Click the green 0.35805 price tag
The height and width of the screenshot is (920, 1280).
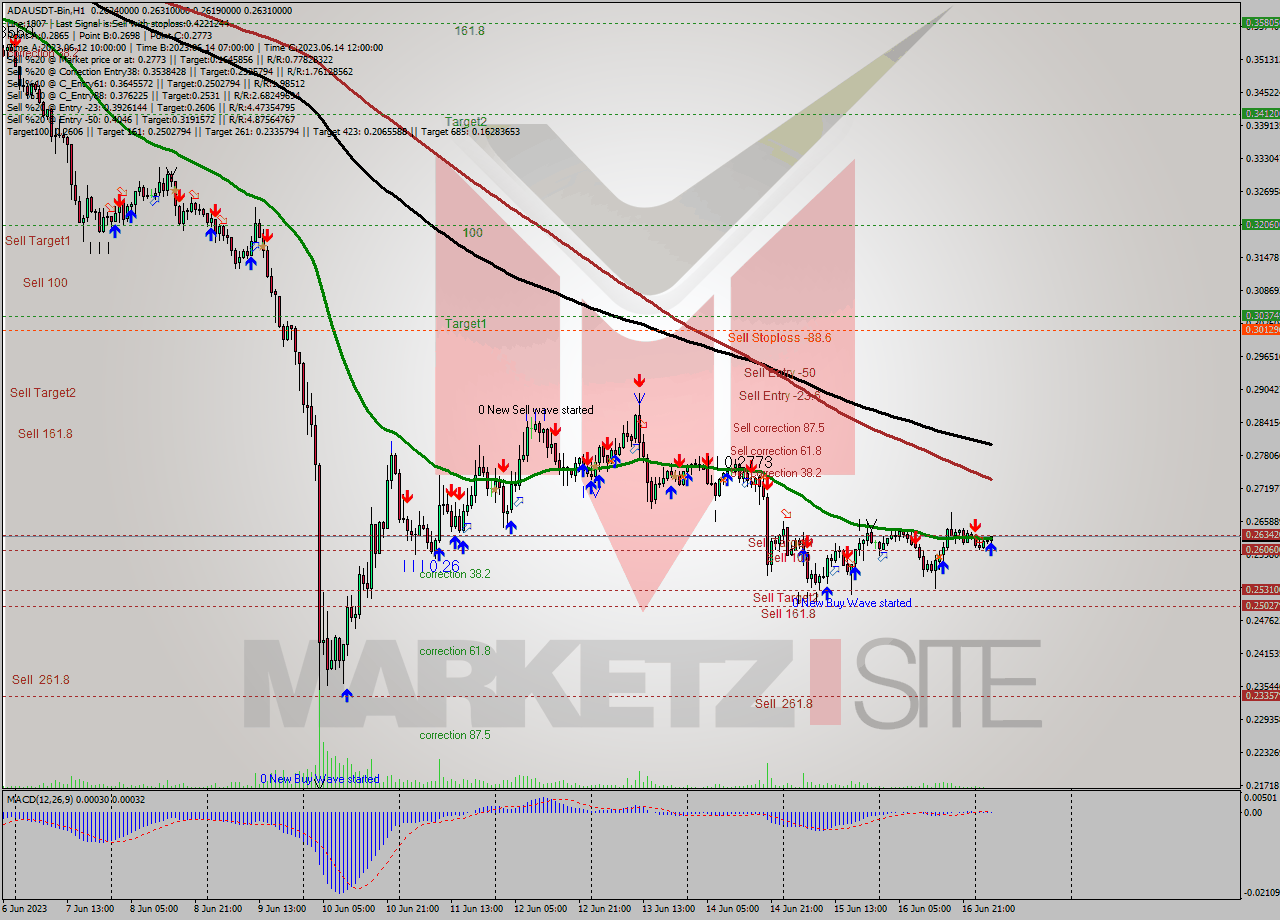pyautogui.click(x=1260, y=22)
